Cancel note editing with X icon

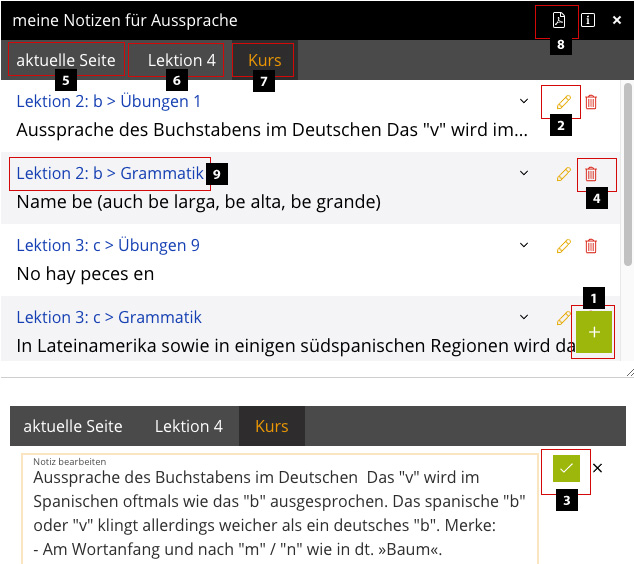(x=597, y=468)
